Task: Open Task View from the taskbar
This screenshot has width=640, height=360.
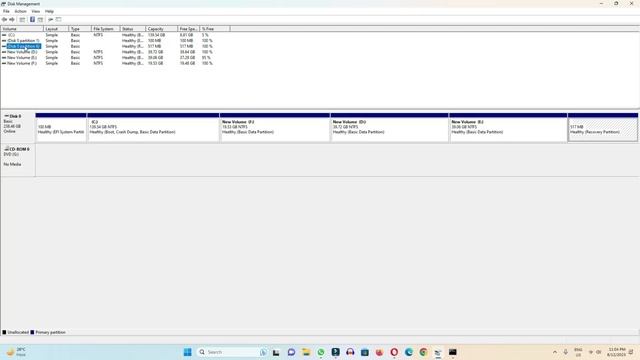Action: click(x=276, y=352)
